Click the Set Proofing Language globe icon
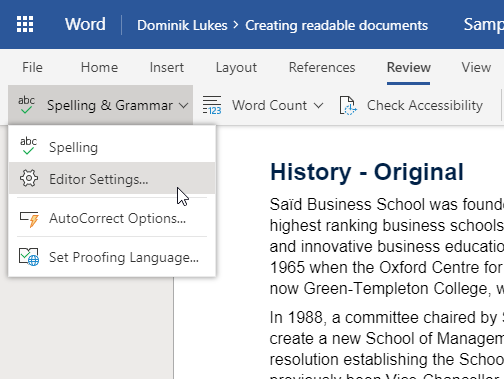 pos(29,257)
